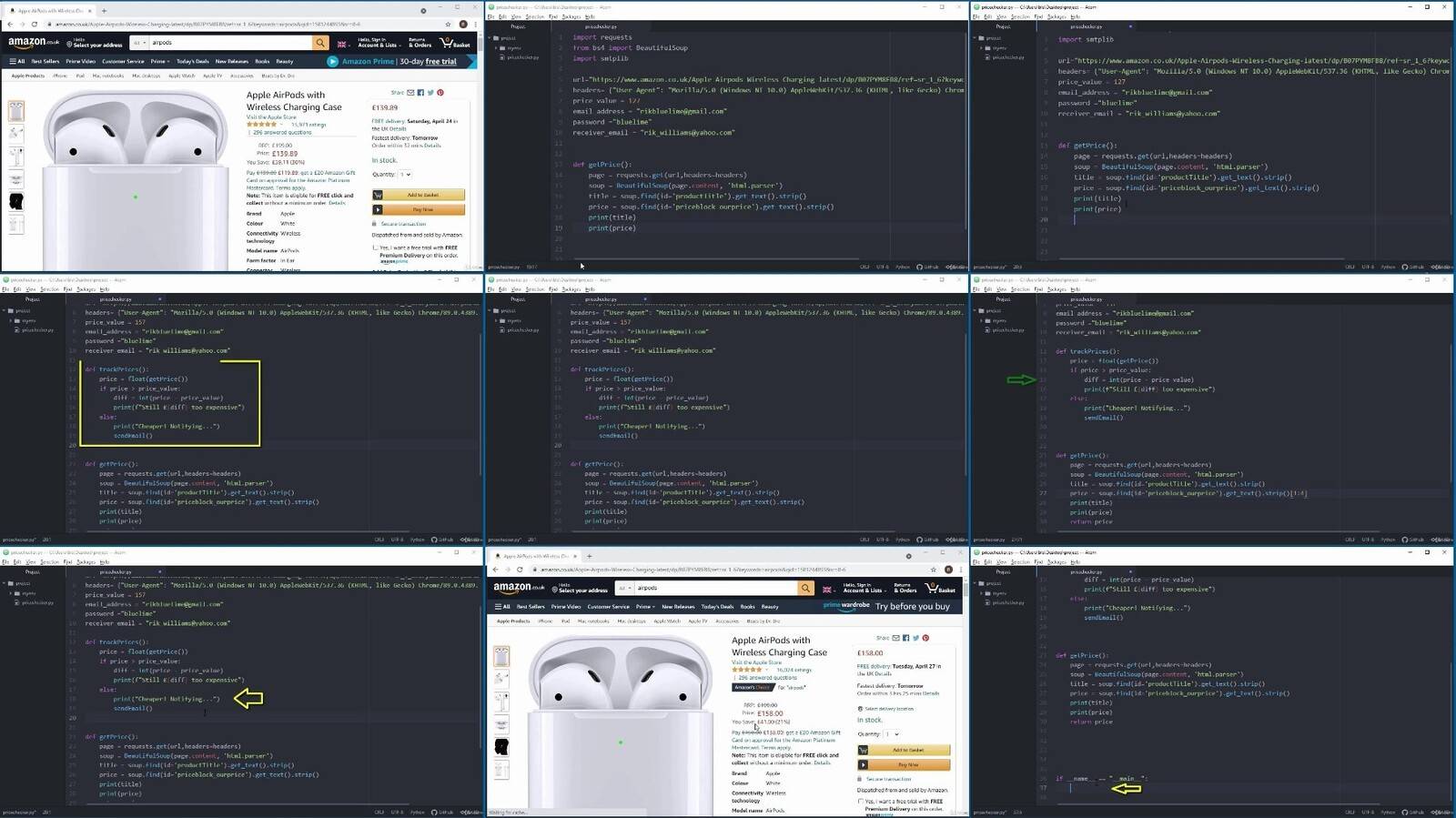The height and width of the screenshot is (818, 1456).
Task: Open the View menu in the middle-left Atom window
Action: (x=30, y=289)
